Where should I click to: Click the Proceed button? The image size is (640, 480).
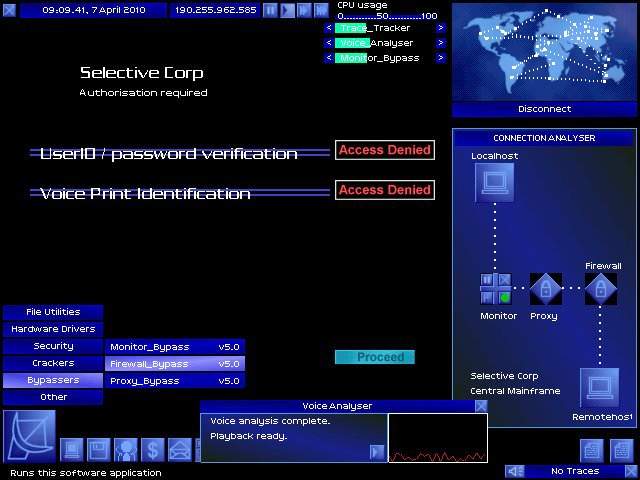point(375,357)
